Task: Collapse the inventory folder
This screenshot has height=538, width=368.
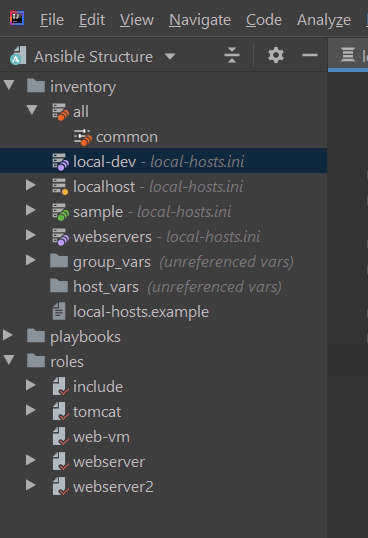Action: click(x=9, y=85)
